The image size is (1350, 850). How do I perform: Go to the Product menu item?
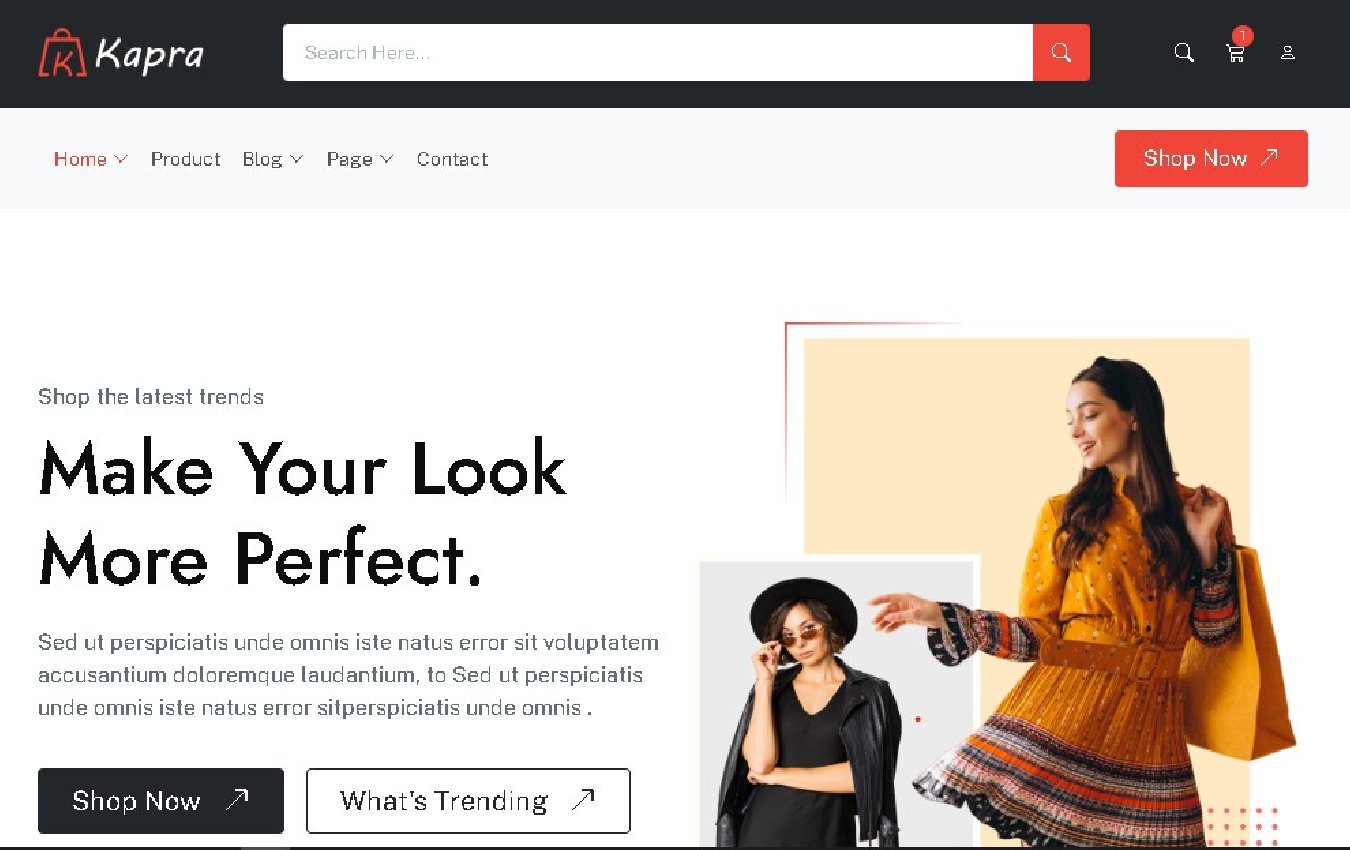tap(185, 159)
